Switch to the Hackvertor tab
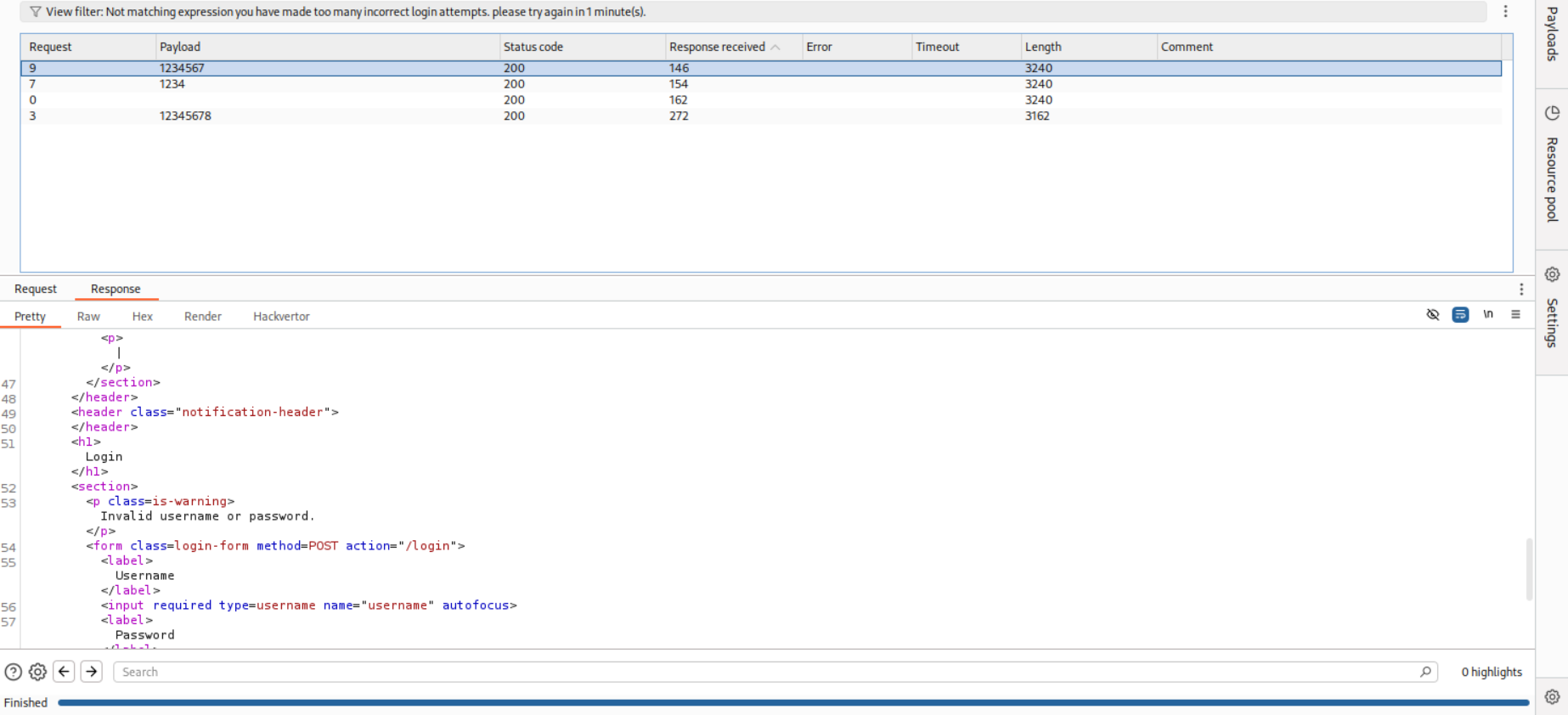 [x=281, y=317]
